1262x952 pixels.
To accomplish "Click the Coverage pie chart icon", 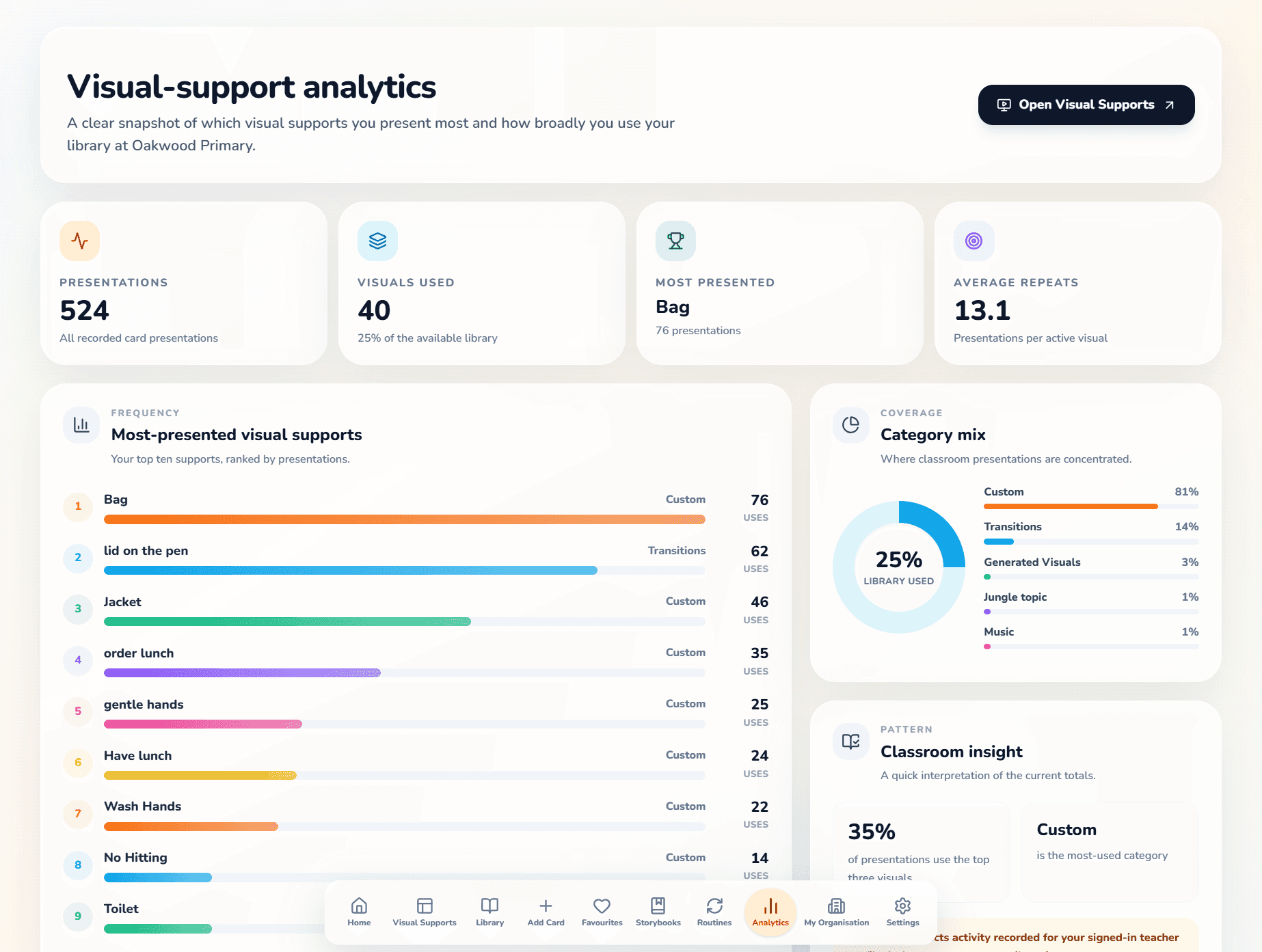I will [850, 424].
